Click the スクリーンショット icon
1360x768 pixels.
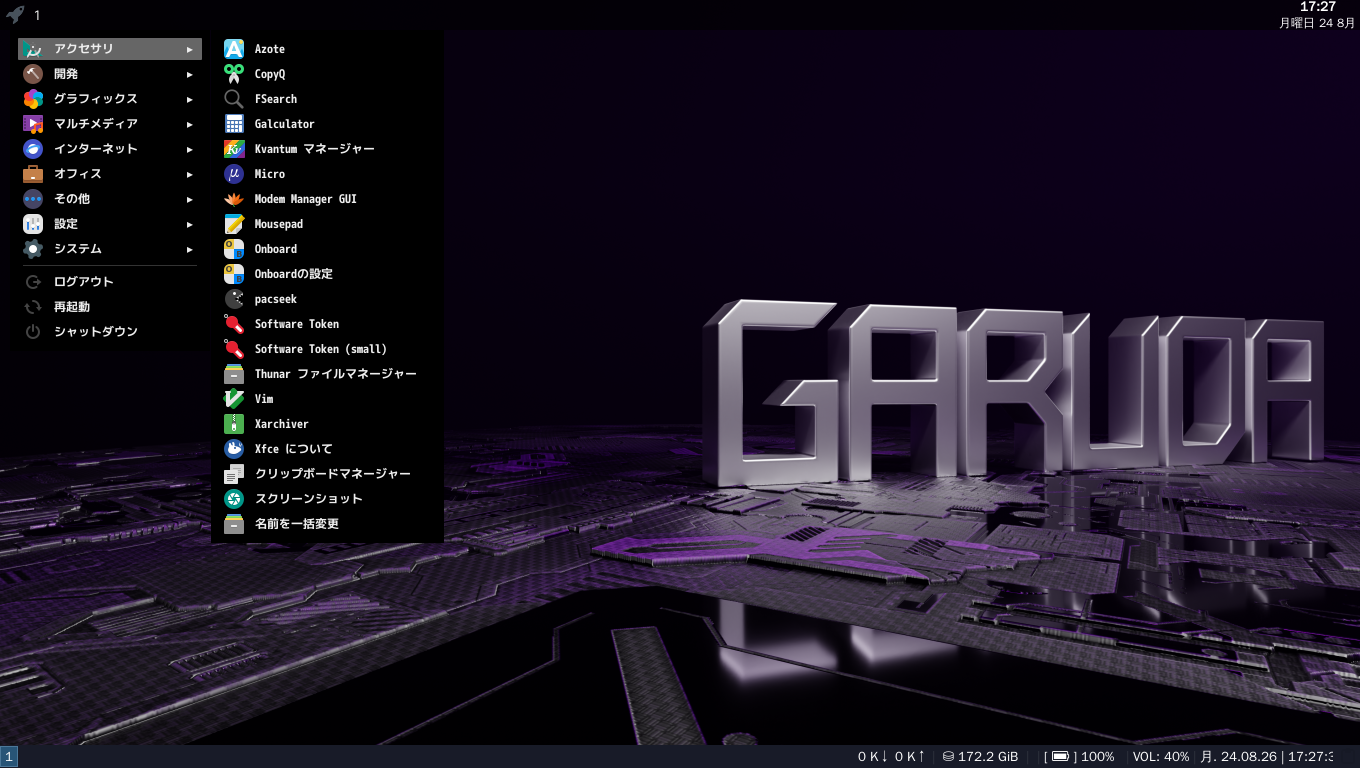(x=234, y=499)
